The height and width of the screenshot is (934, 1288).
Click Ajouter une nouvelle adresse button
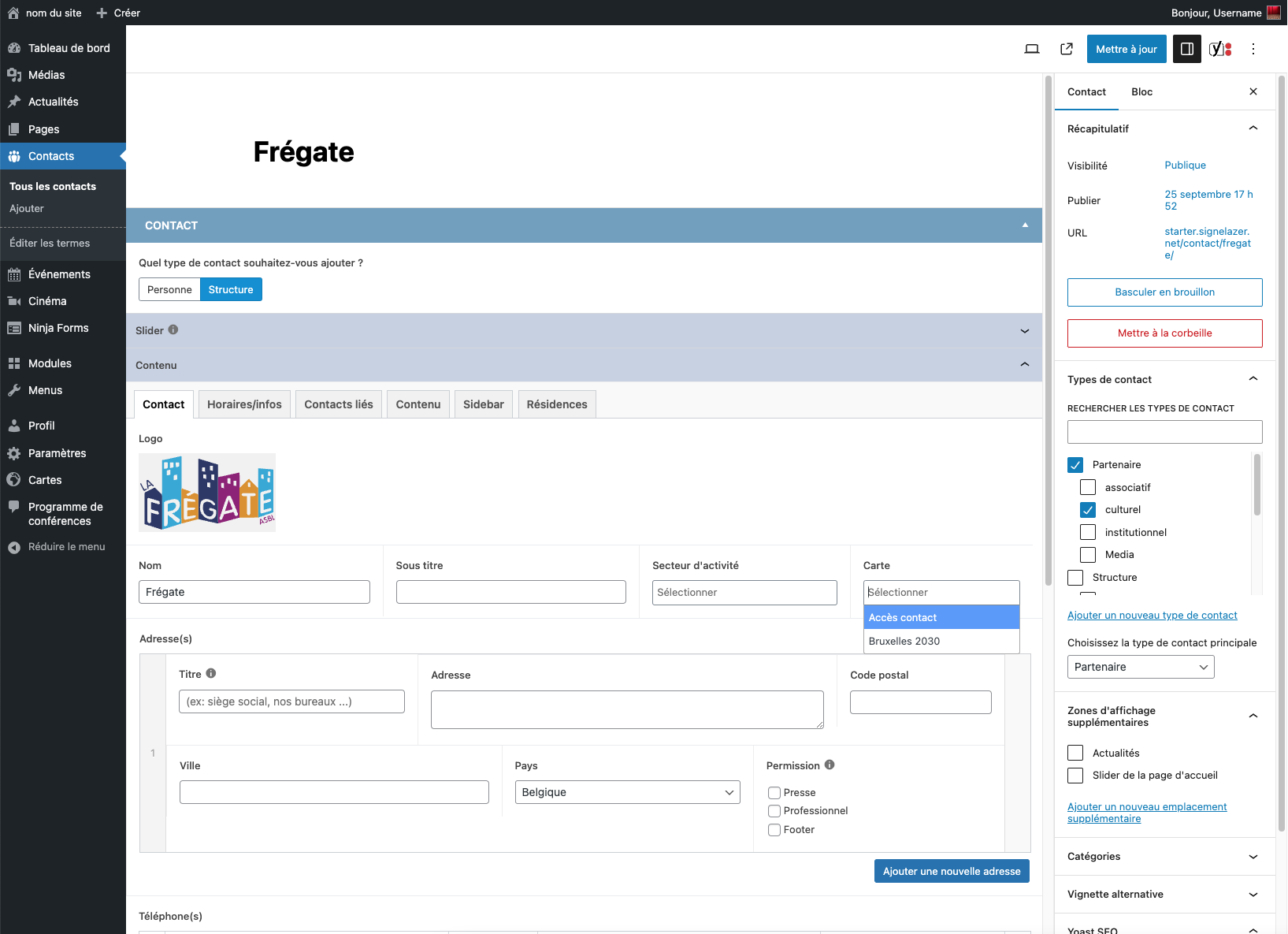[x=951, y=871]
